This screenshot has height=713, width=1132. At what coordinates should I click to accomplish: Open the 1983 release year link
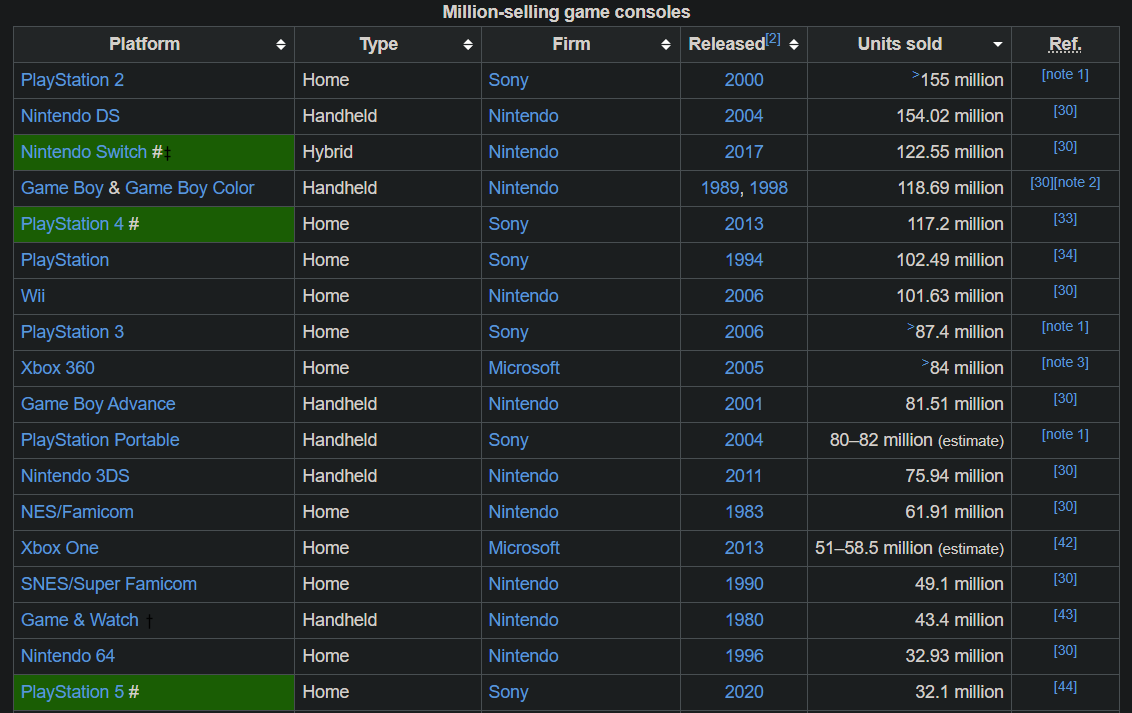point(744,512)
